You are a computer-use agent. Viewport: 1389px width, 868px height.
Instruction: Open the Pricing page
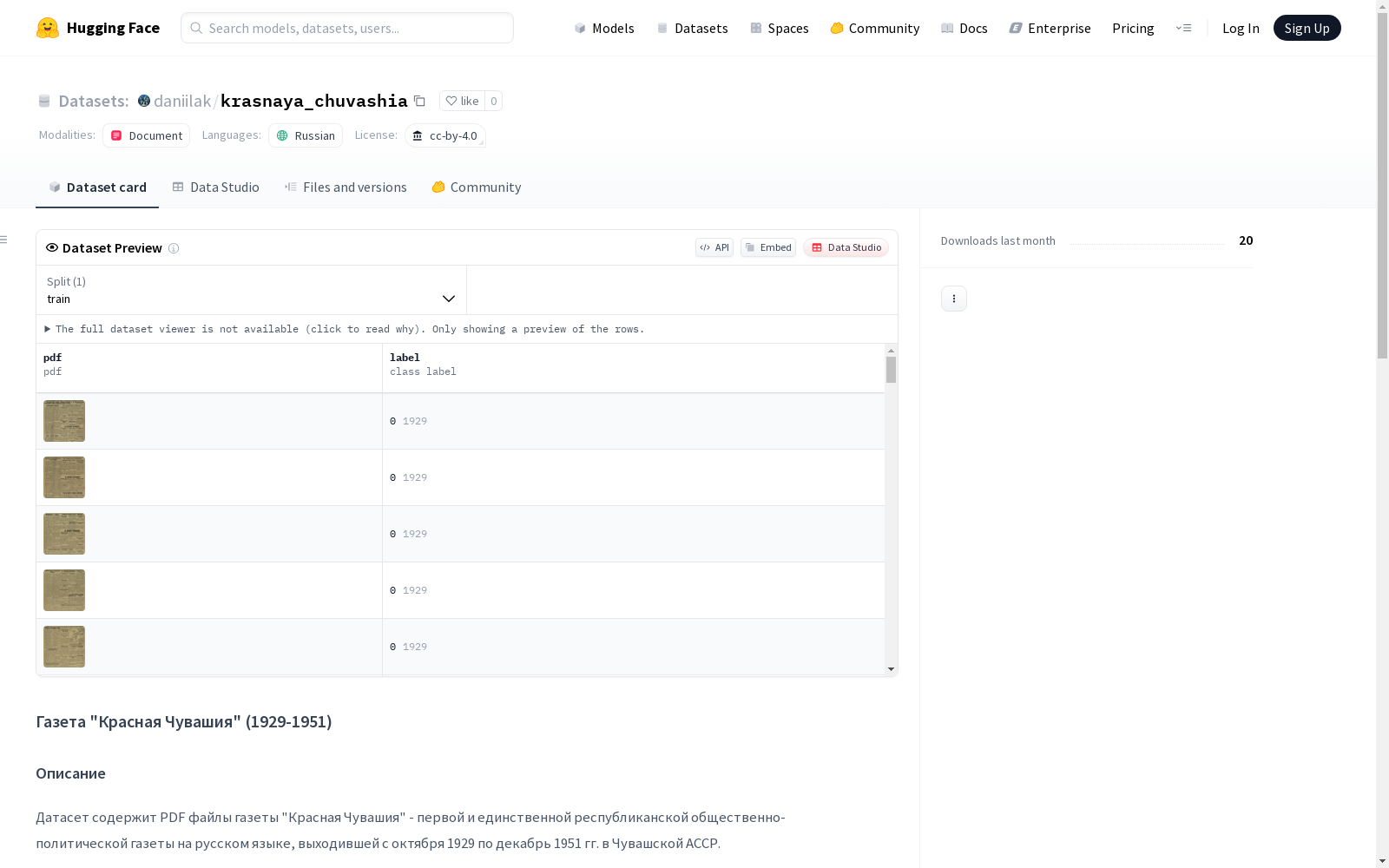1133,28
